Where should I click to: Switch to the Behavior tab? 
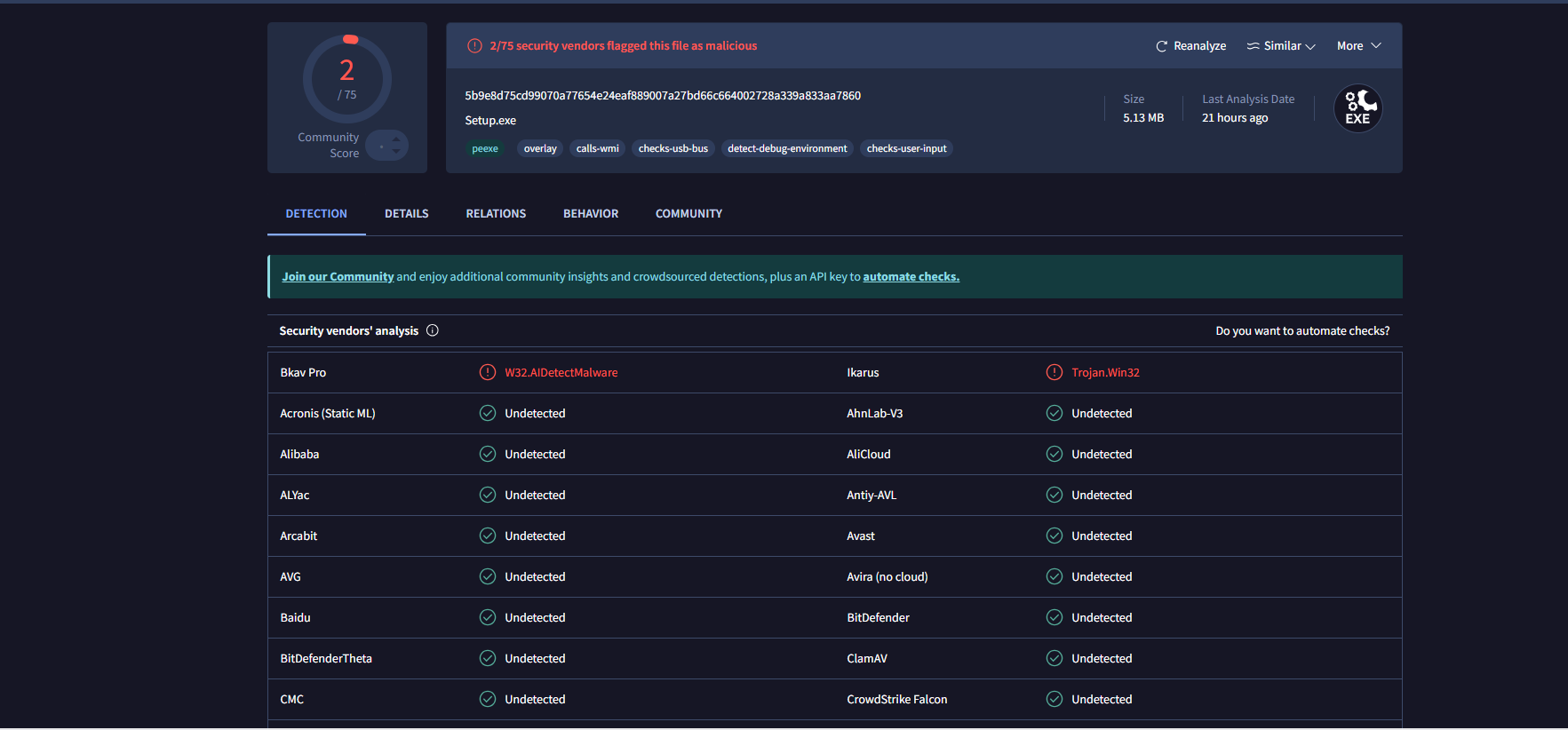click(591, 214)
